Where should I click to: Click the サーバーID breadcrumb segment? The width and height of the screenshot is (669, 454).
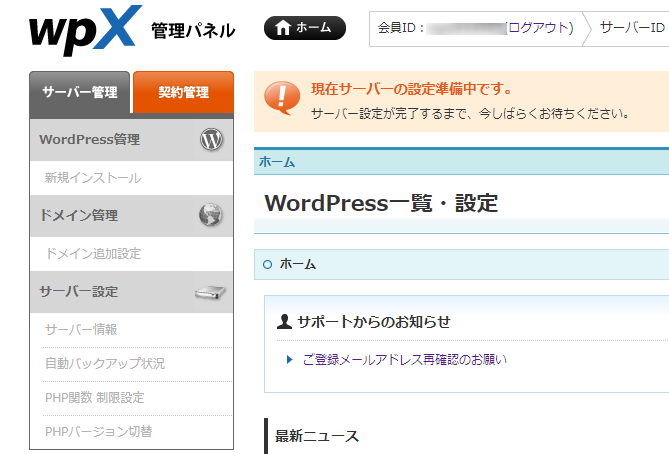632,28
